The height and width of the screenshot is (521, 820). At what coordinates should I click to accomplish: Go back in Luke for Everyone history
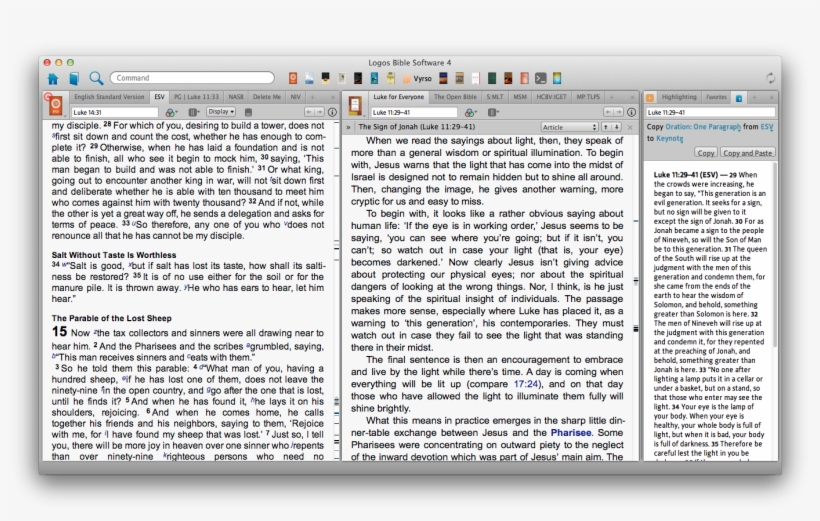coord(608,112)
